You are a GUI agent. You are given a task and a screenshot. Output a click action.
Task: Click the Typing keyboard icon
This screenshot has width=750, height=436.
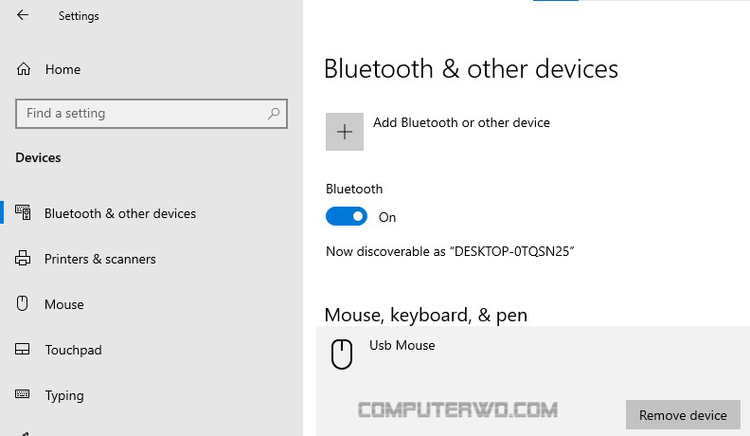(24, 395)
